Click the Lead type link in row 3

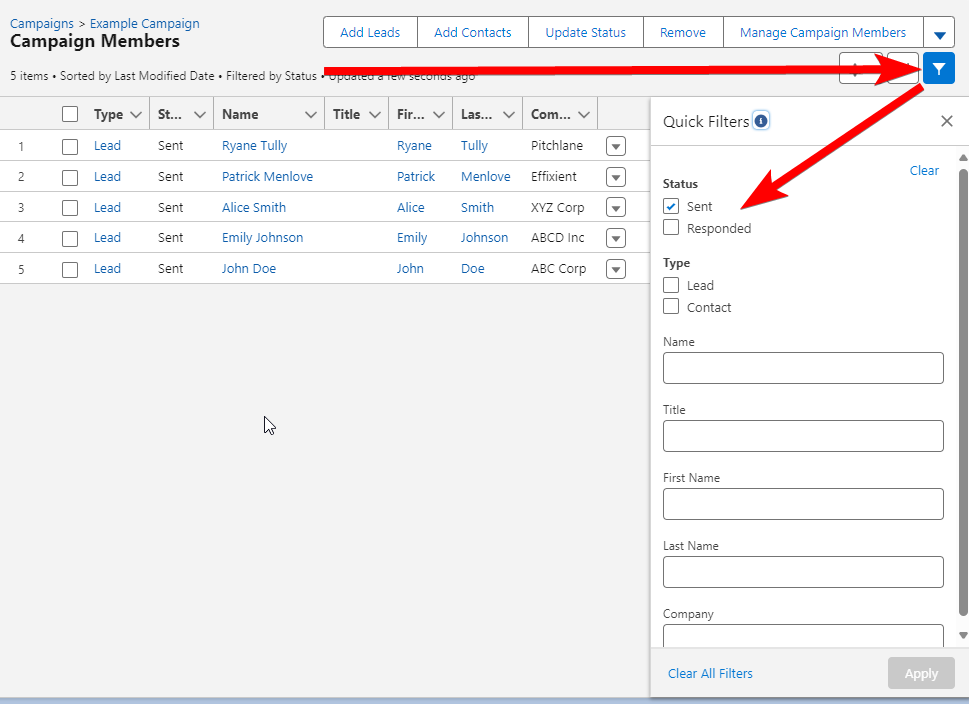tap(107, 208)
